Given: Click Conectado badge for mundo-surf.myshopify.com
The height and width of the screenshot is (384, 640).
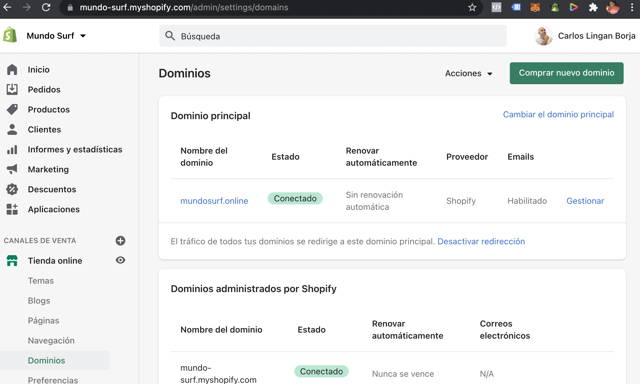Looking at the screenshot, I should click(321, 371).
